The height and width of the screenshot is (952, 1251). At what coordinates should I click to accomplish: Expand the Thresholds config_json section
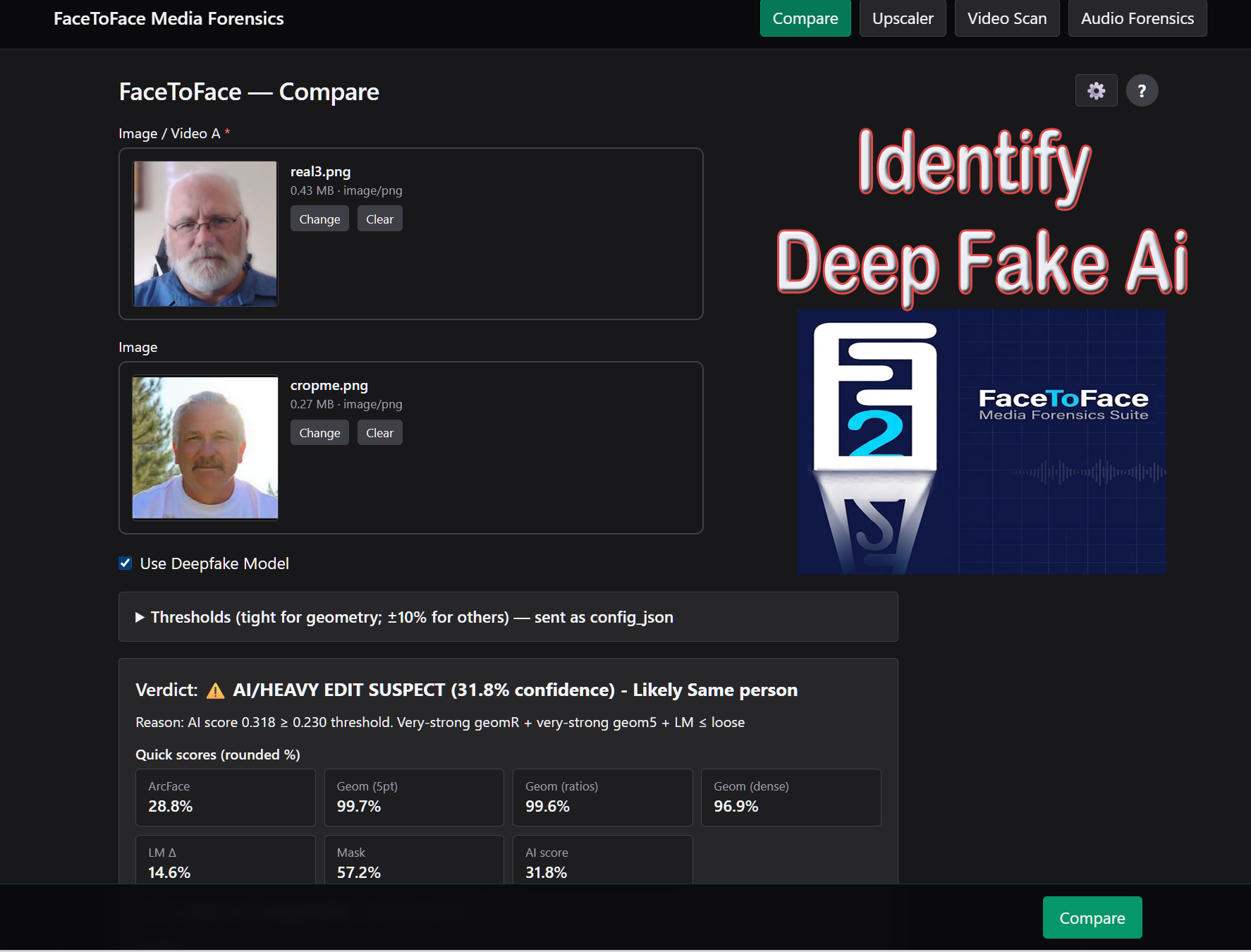tap(508, 617)
